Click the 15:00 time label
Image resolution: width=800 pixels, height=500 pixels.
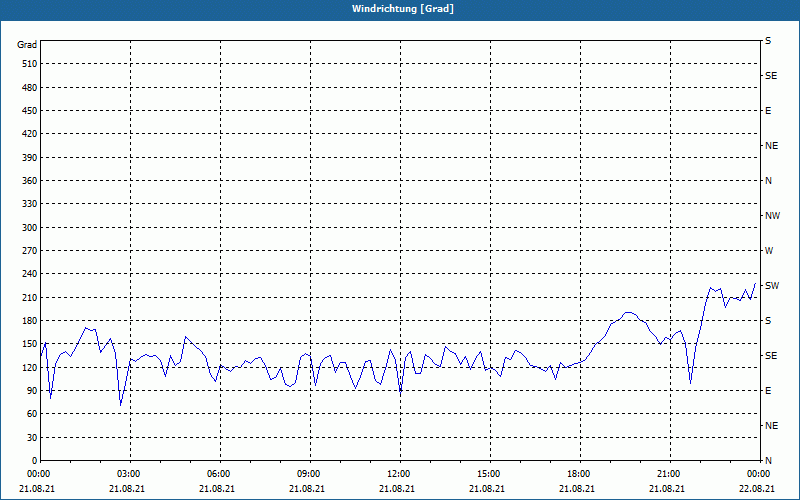point(490,474)
